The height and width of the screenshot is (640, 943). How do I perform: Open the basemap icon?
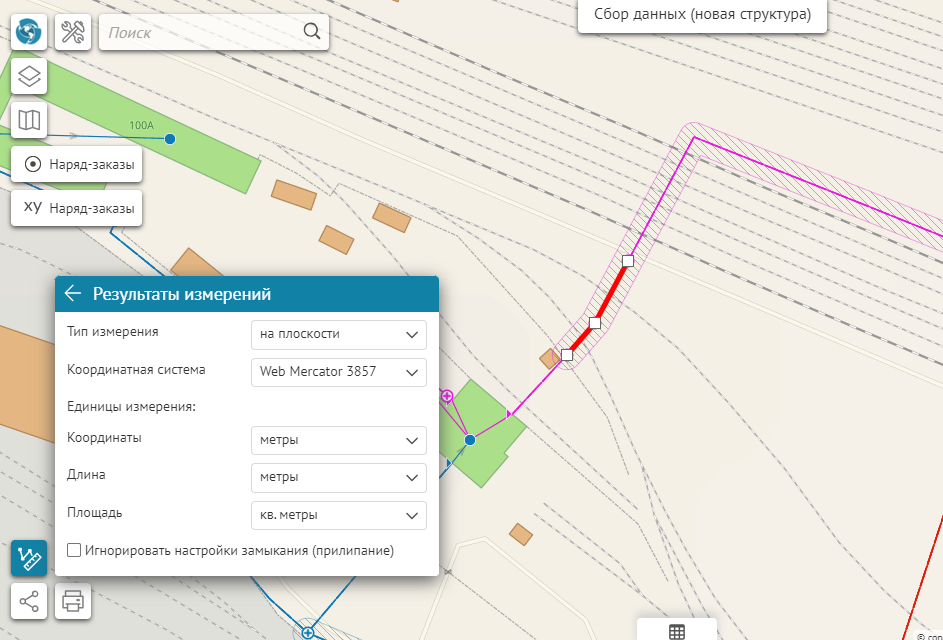tap(29, 120)
